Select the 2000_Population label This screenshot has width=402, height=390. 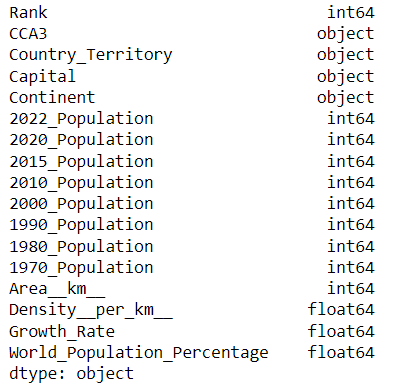coord(81,204)
